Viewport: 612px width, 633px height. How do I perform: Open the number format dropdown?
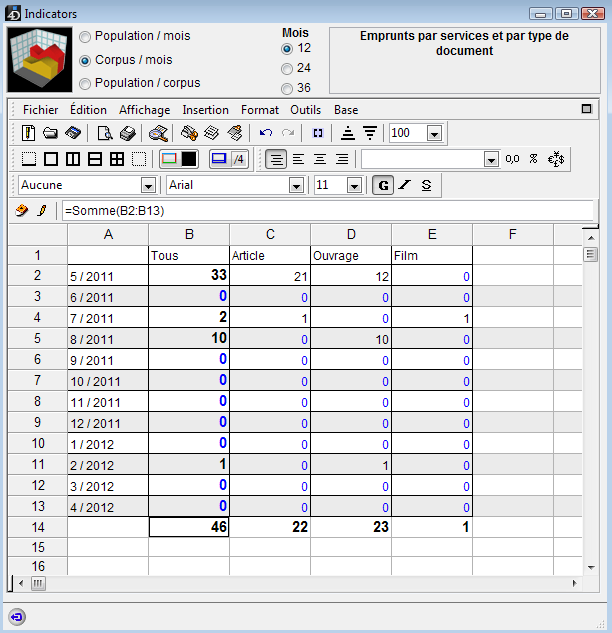tap(491, 160)
